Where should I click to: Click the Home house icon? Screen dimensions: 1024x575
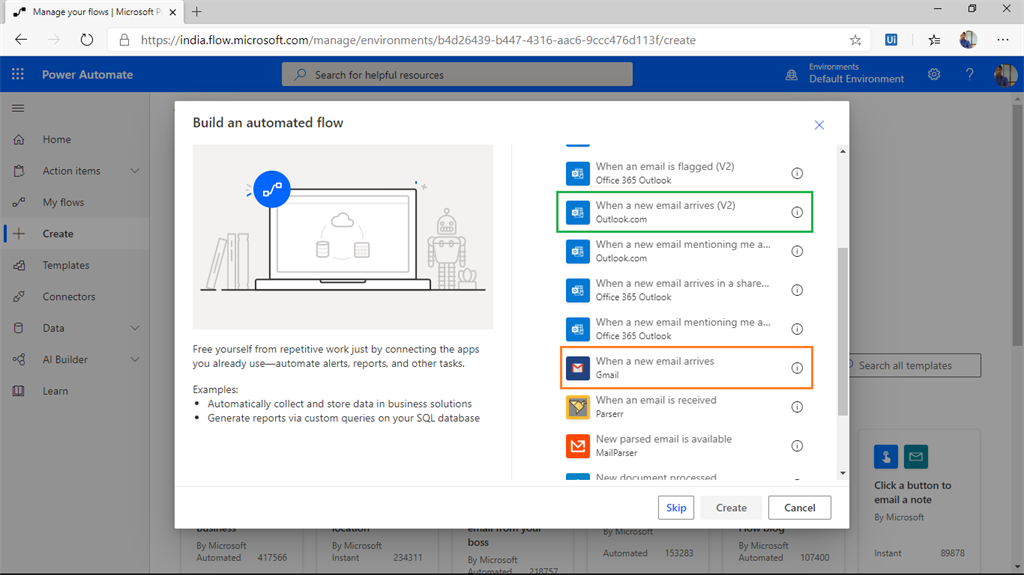click(19, 139)
